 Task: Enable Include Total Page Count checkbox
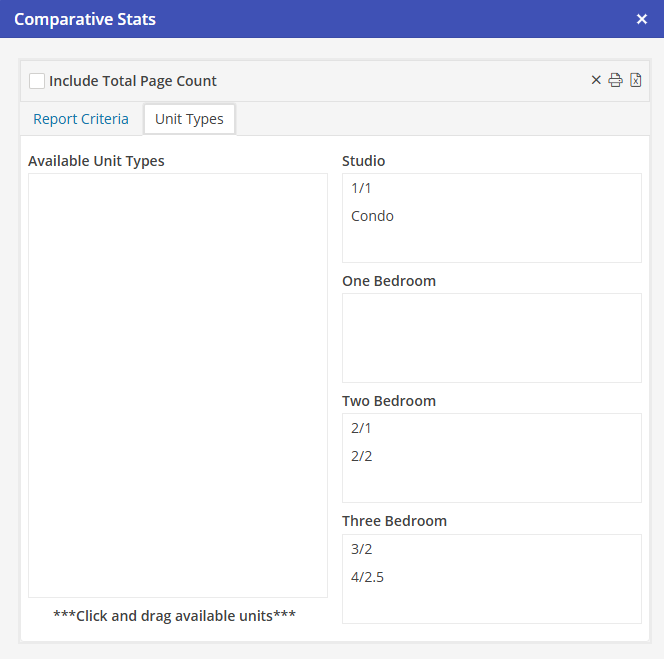tap(37, 81)
